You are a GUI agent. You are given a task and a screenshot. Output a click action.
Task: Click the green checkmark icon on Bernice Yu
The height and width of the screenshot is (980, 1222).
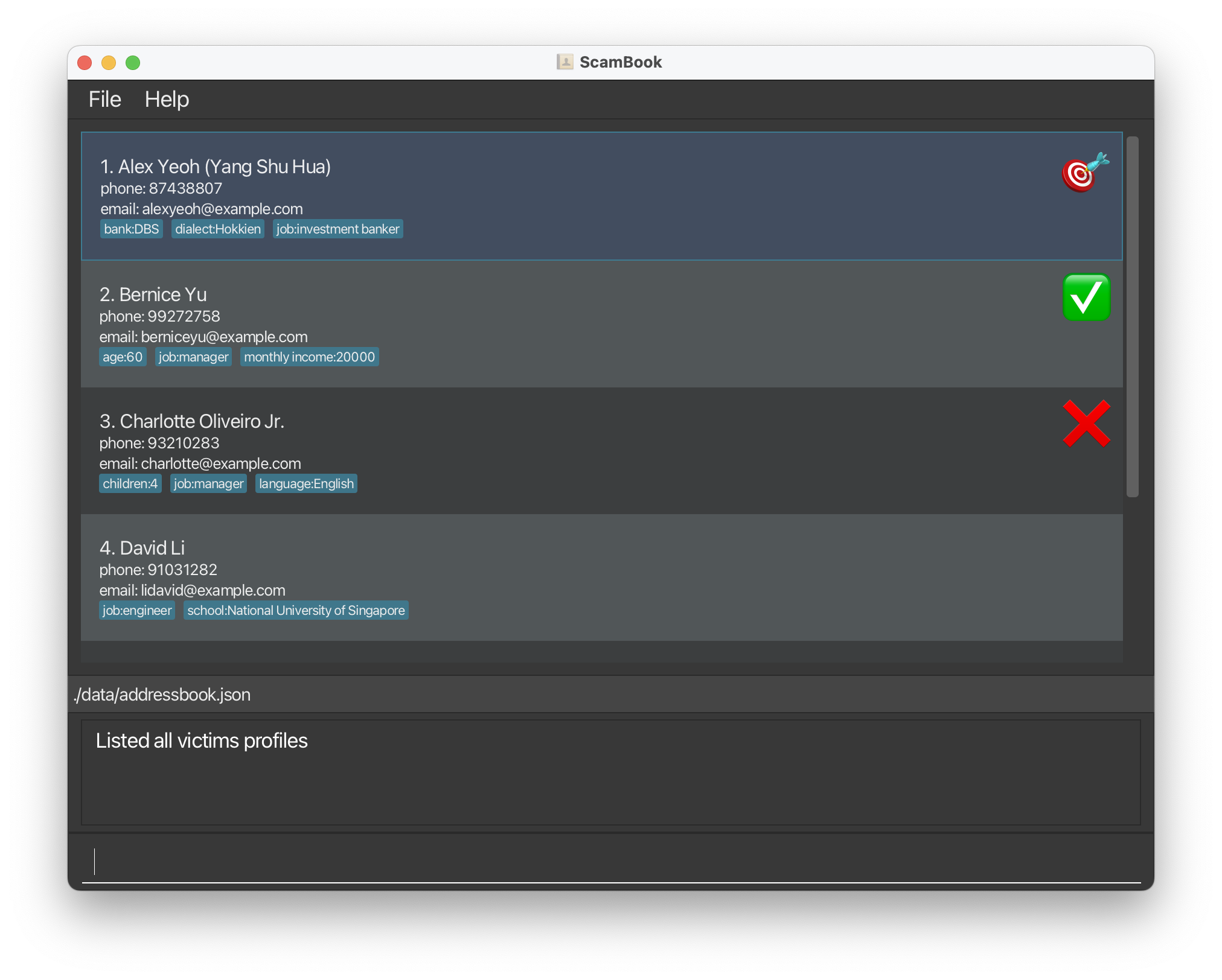(1086, 297)
